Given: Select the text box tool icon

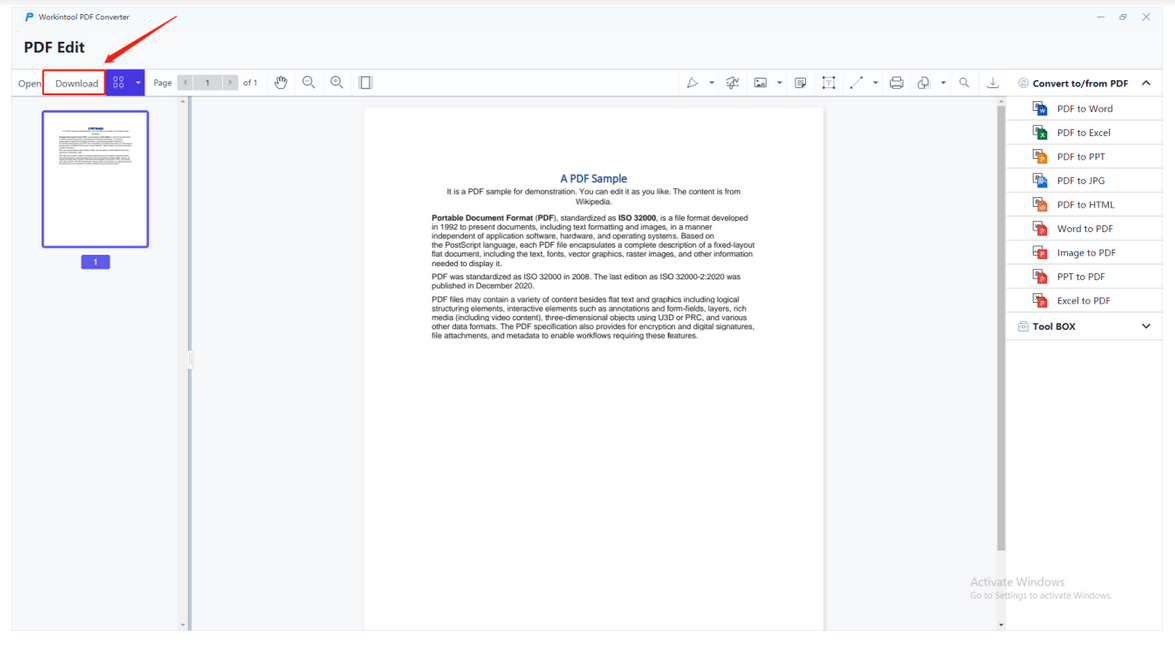Looking at the screenshot, I should [828, 83].
